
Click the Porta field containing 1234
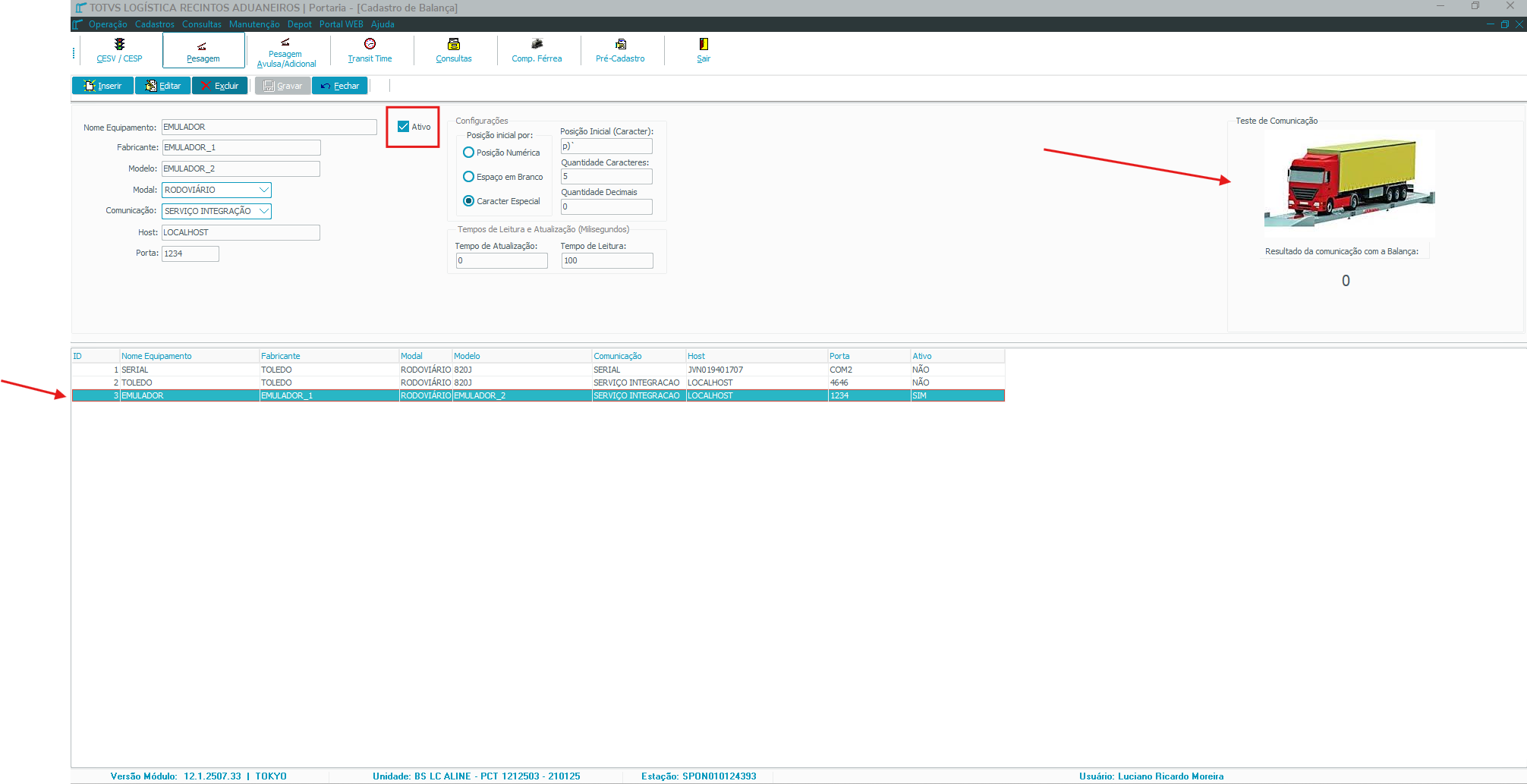point(190,253)
